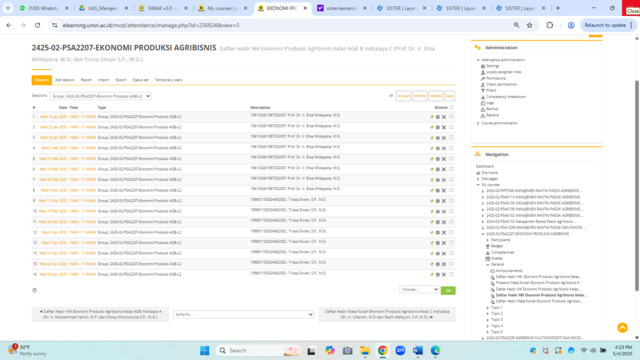The image size is (640, 360).
Task: Open the Status set tab
Action: (x=140, y=80)
